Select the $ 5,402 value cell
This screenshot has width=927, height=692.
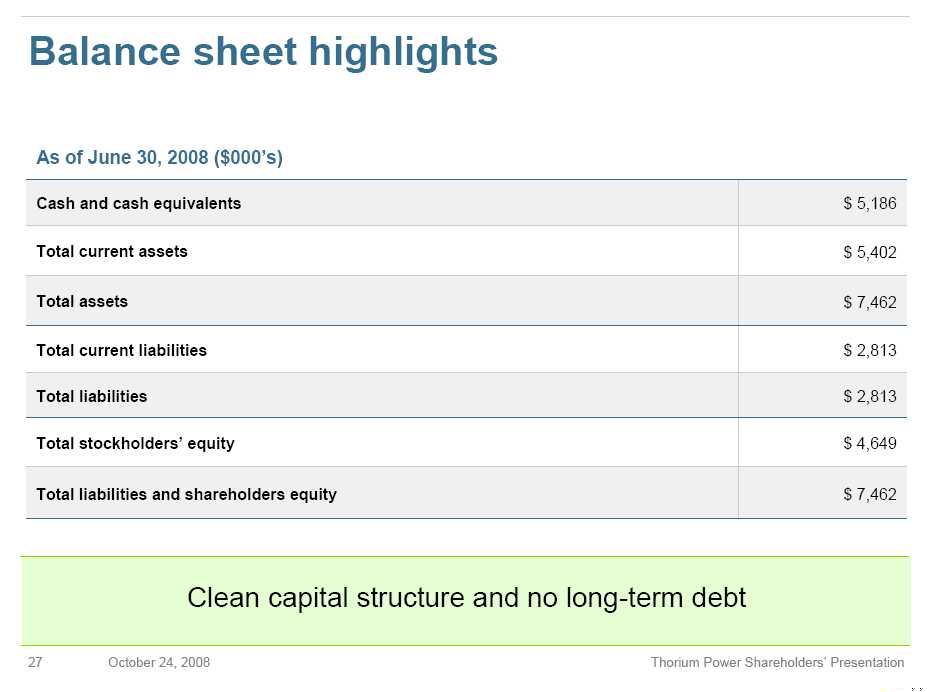tap(869, 253)
